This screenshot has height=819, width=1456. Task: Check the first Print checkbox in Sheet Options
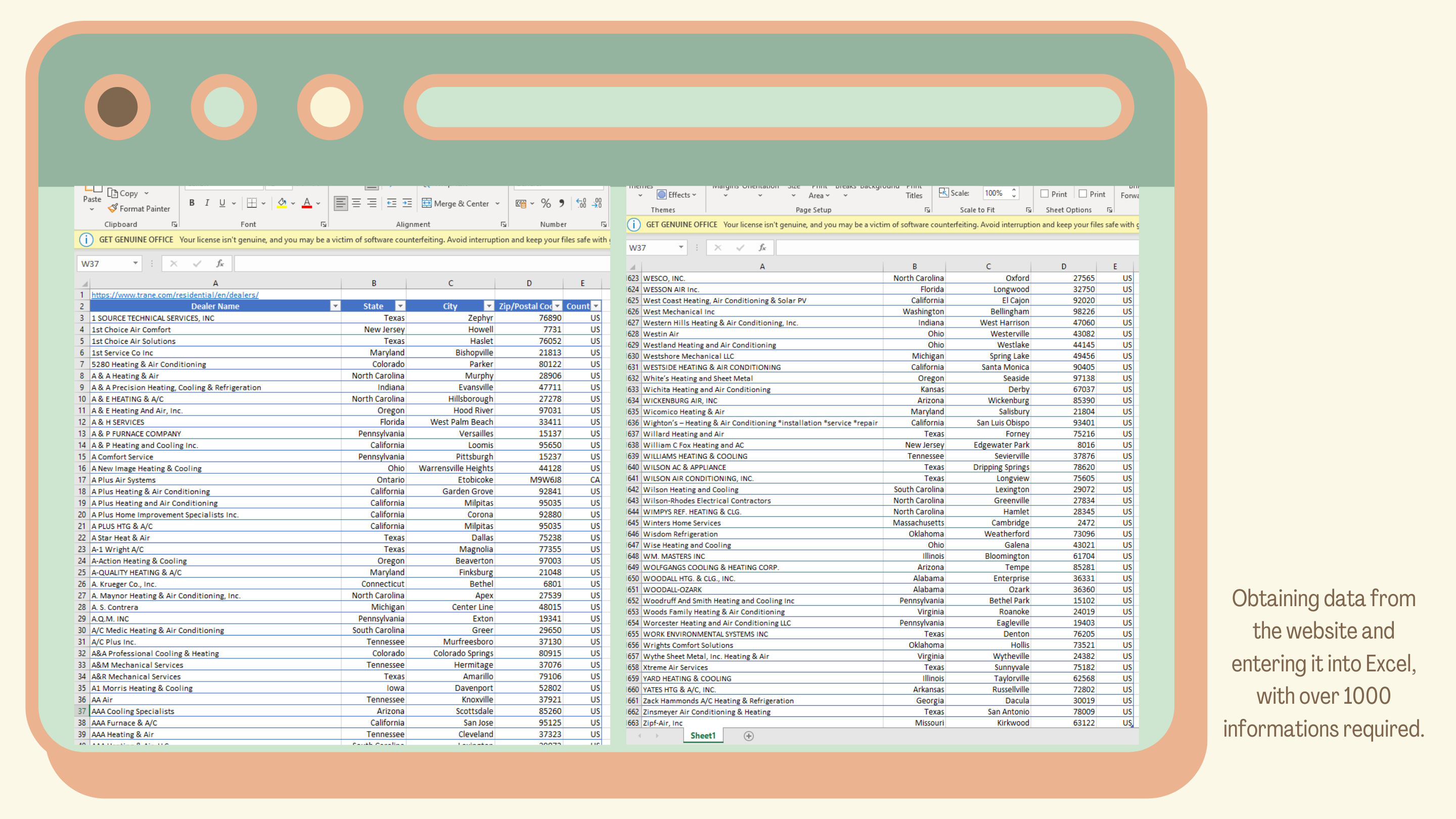point(1044,194)
